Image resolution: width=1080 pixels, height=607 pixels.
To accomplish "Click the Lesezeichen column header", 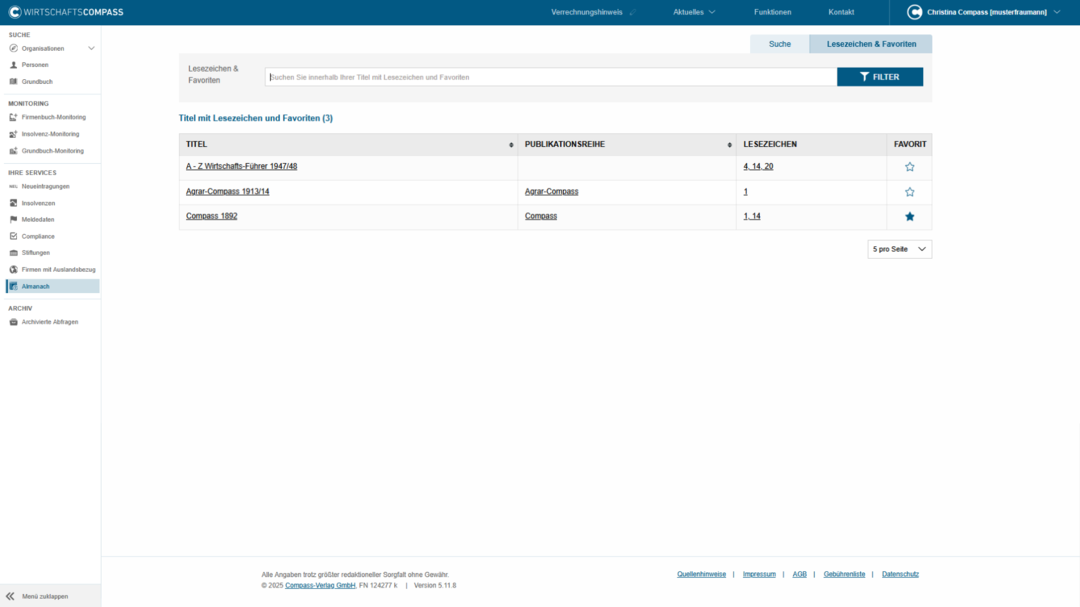I will [770, 144].
